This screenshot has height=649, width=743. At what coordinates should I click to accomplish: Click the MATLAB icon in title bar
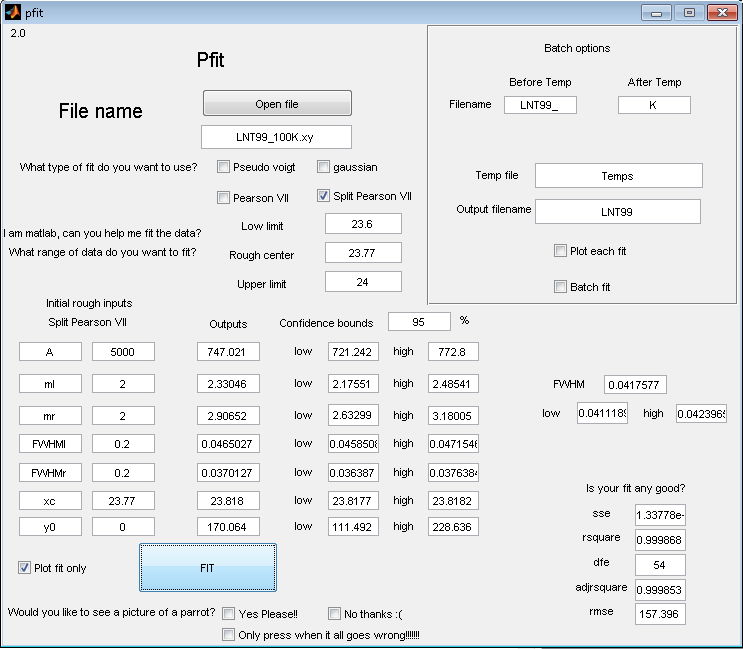point(12,12)
